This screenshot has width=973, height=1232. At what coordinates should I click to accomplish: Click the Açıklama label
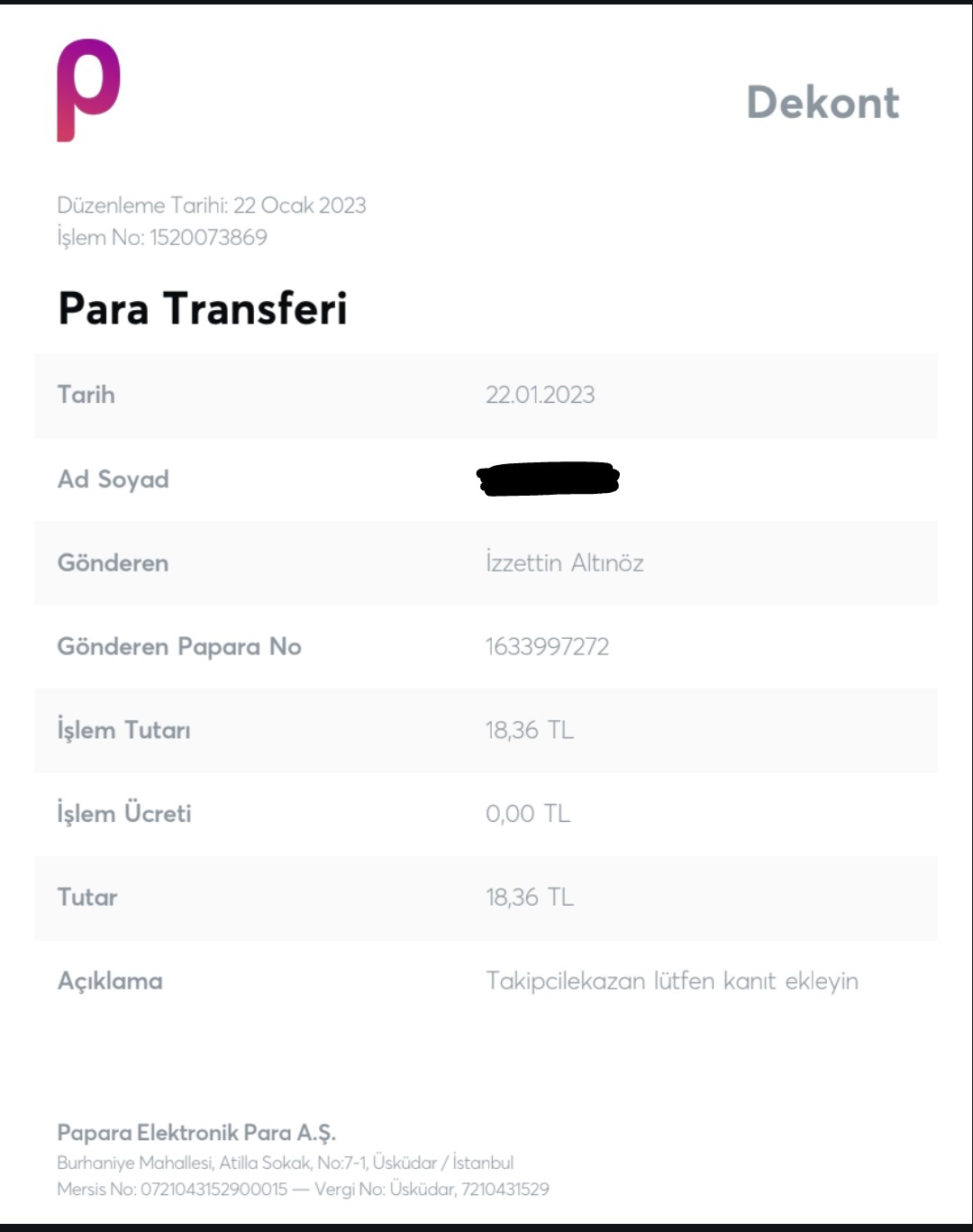click(110, 981)
